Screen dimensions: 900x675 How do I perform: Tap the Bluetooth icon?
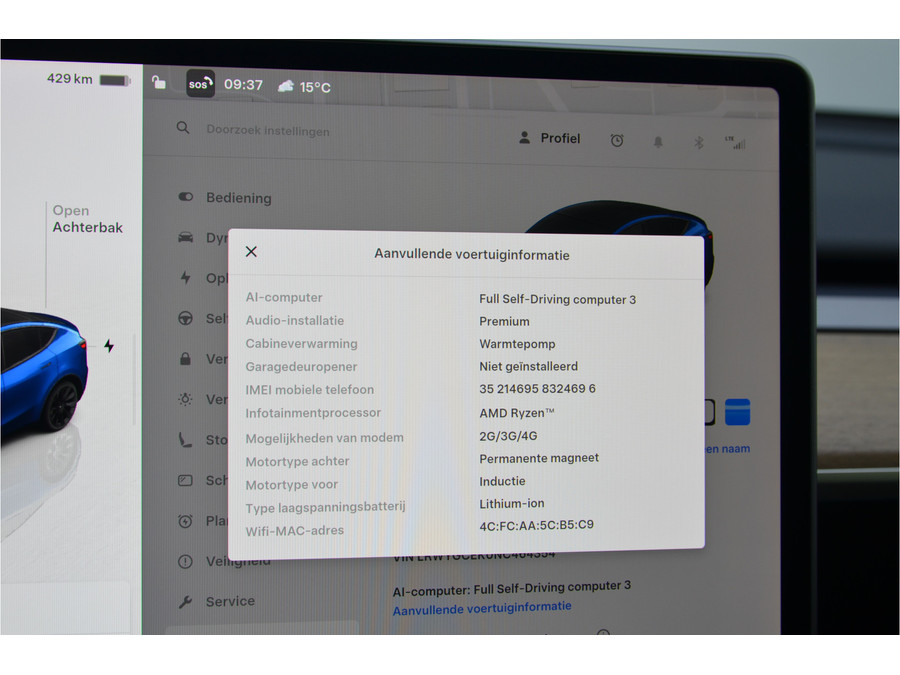(699, 142)
